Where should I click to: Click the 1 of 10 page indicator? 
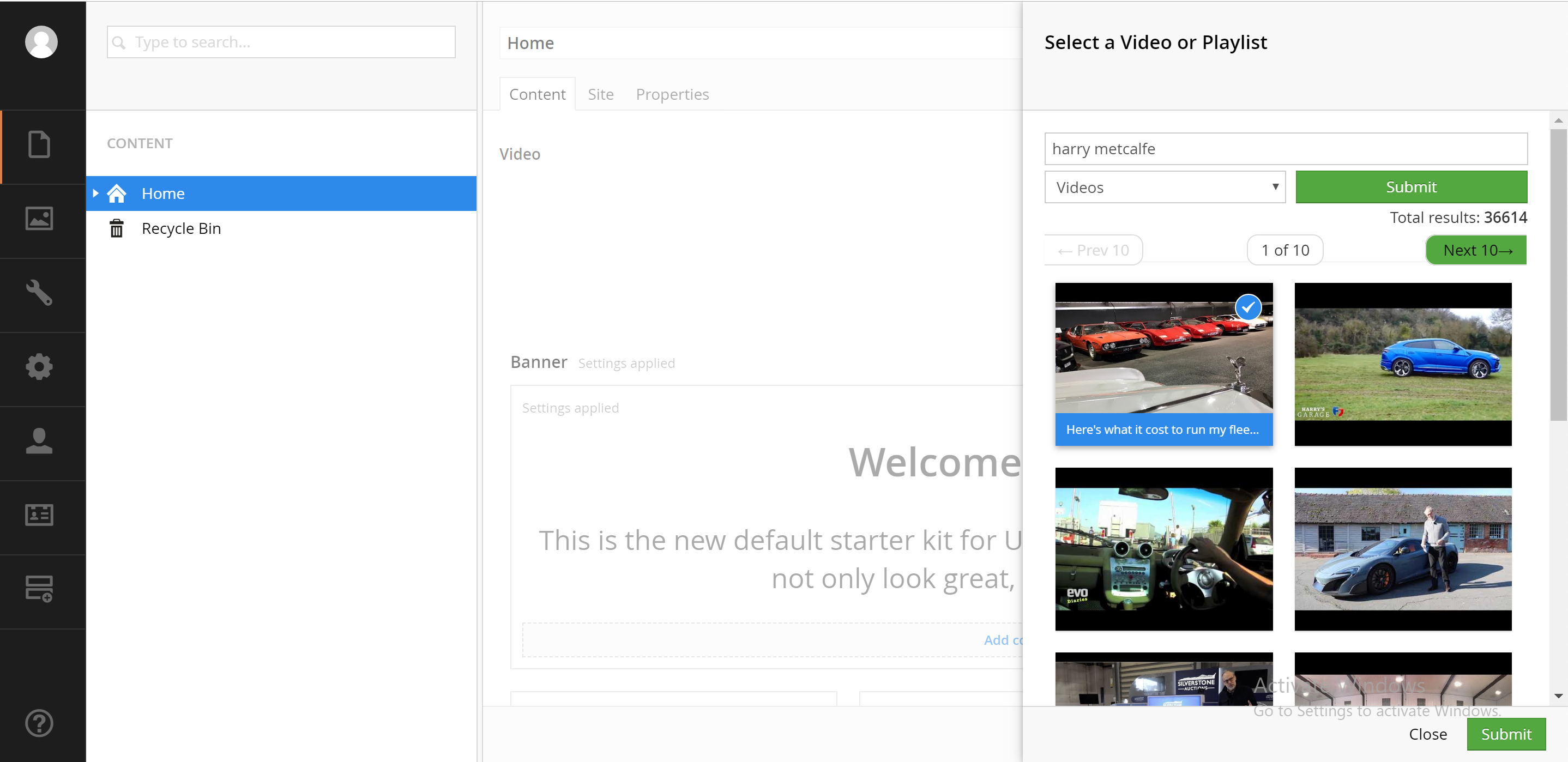1285,250
